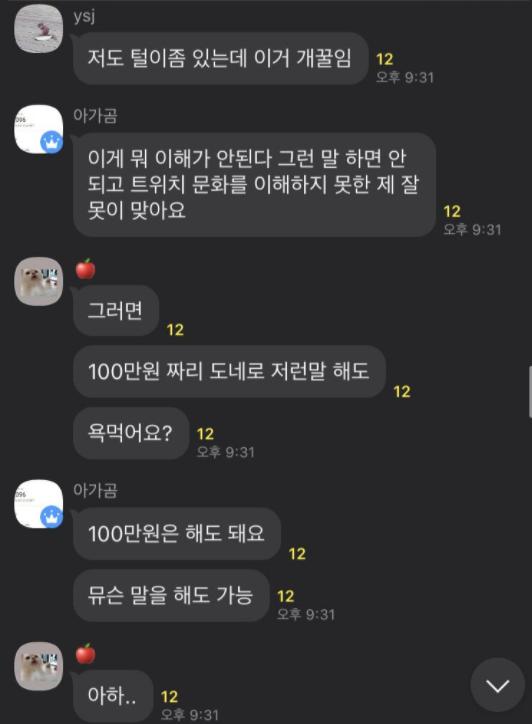
Task: Tap the scroll-to-bottom chevron button
Action: click(497, 685)
